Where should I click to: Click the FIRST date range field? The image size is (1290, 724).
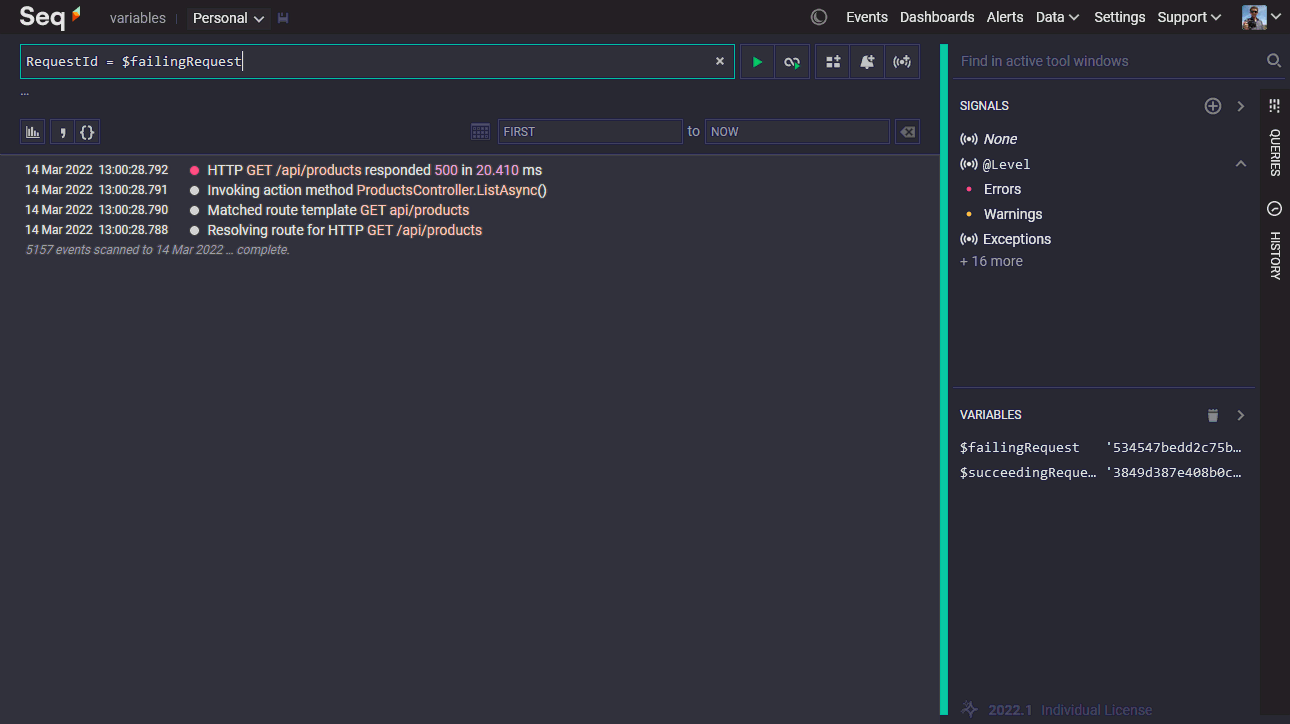tap(590, 132)
